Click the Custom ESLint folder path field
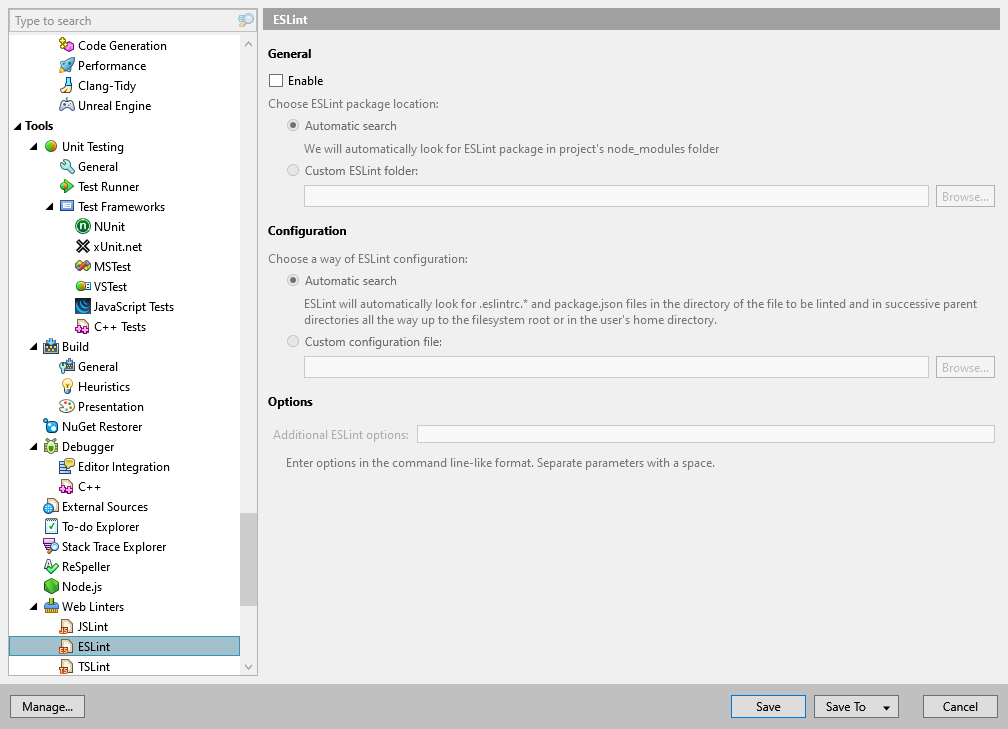1008x729 pixels. [616, 196]
